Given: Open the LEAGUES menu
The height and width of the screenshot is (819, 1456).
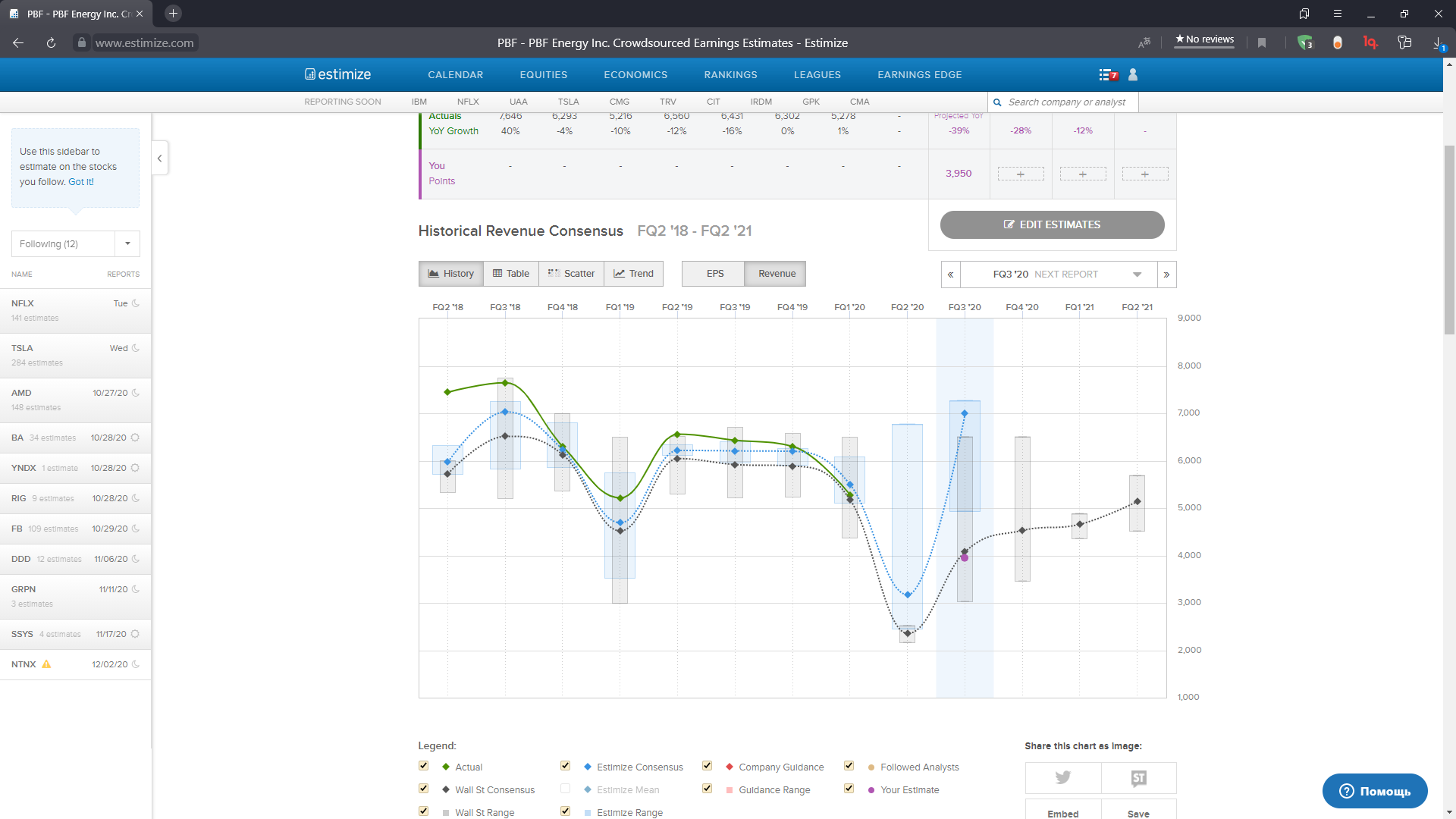Looking at the screenshot, I should coord(817,75).
